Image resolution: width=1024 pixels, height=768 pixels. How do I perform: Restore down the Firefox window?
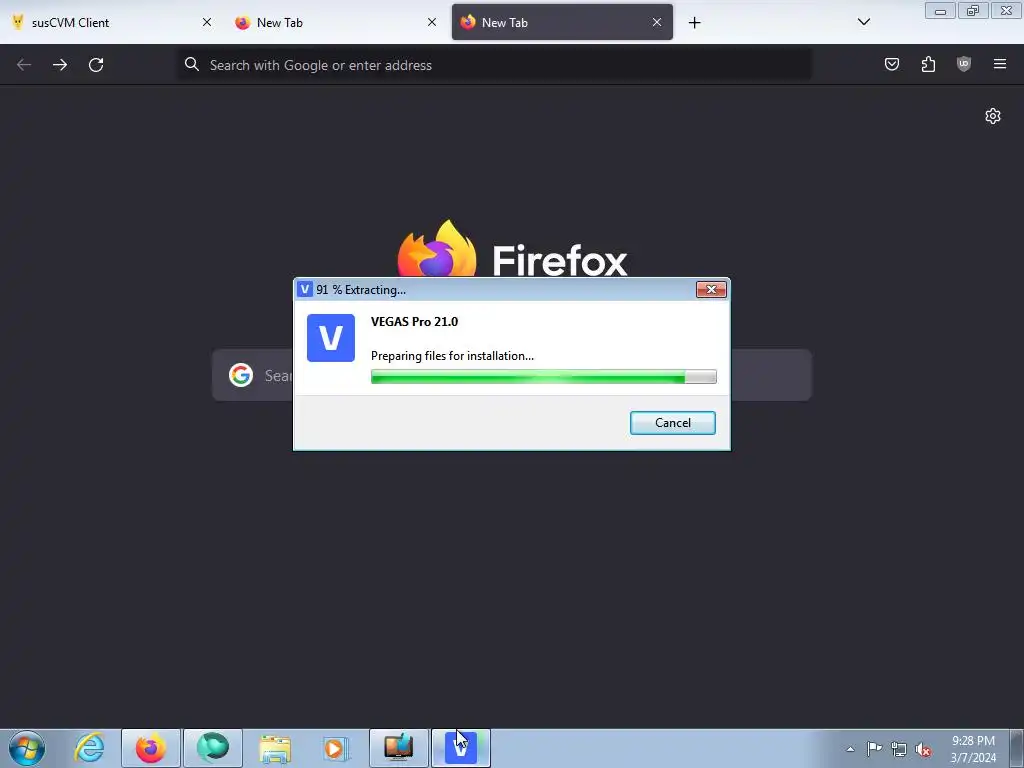[973, 10]
